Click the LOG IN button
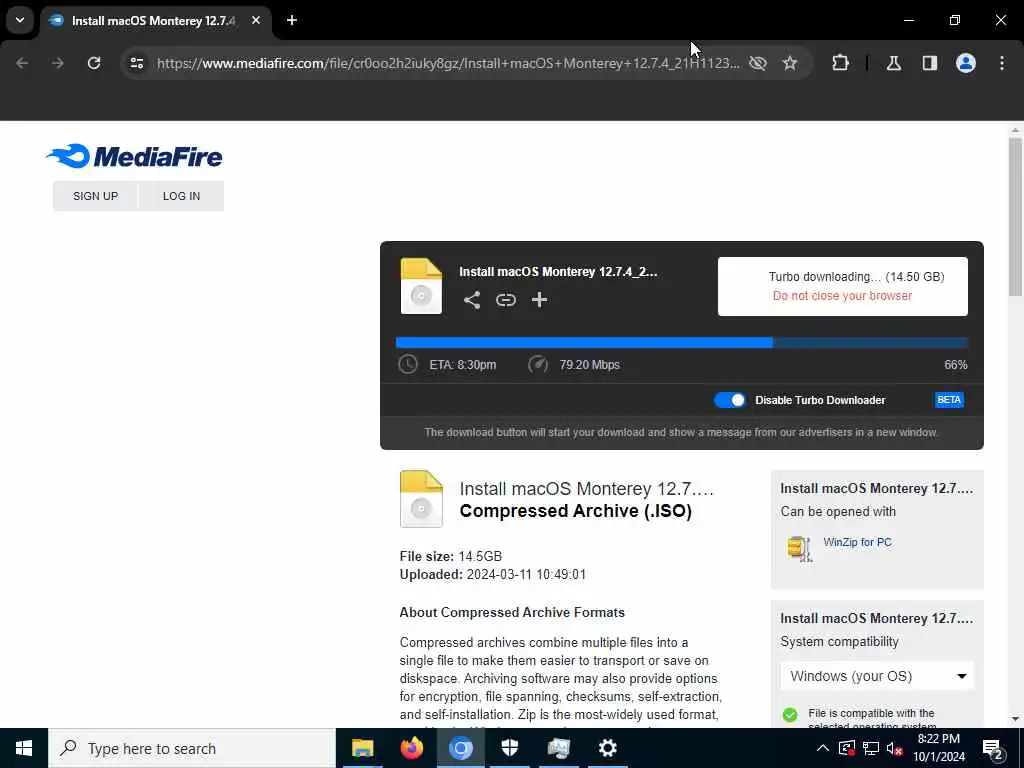This screenshot has width=1024, height=768. [x=182, y=196]
